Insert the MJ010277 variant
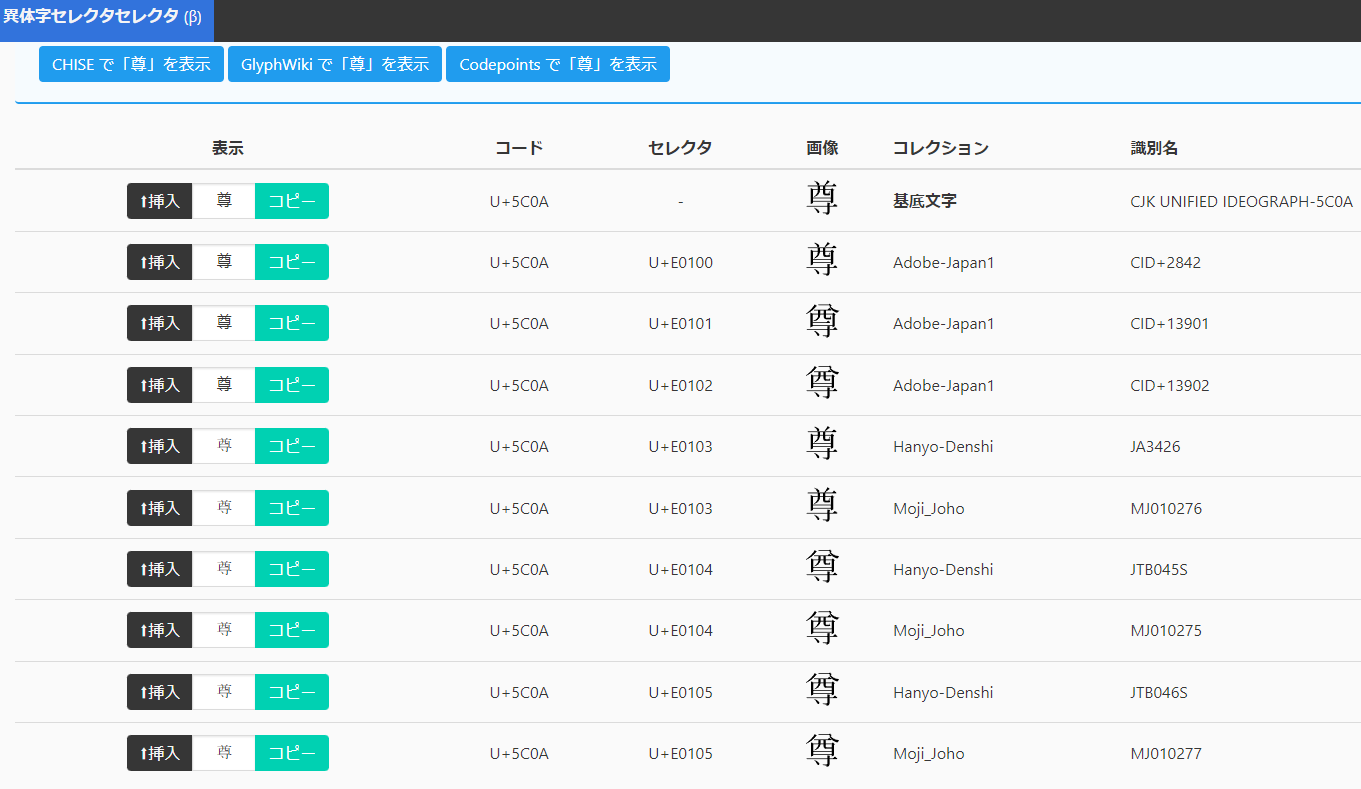The width and height of the screenshot is (1361, 789). click(x=160, y=753)
